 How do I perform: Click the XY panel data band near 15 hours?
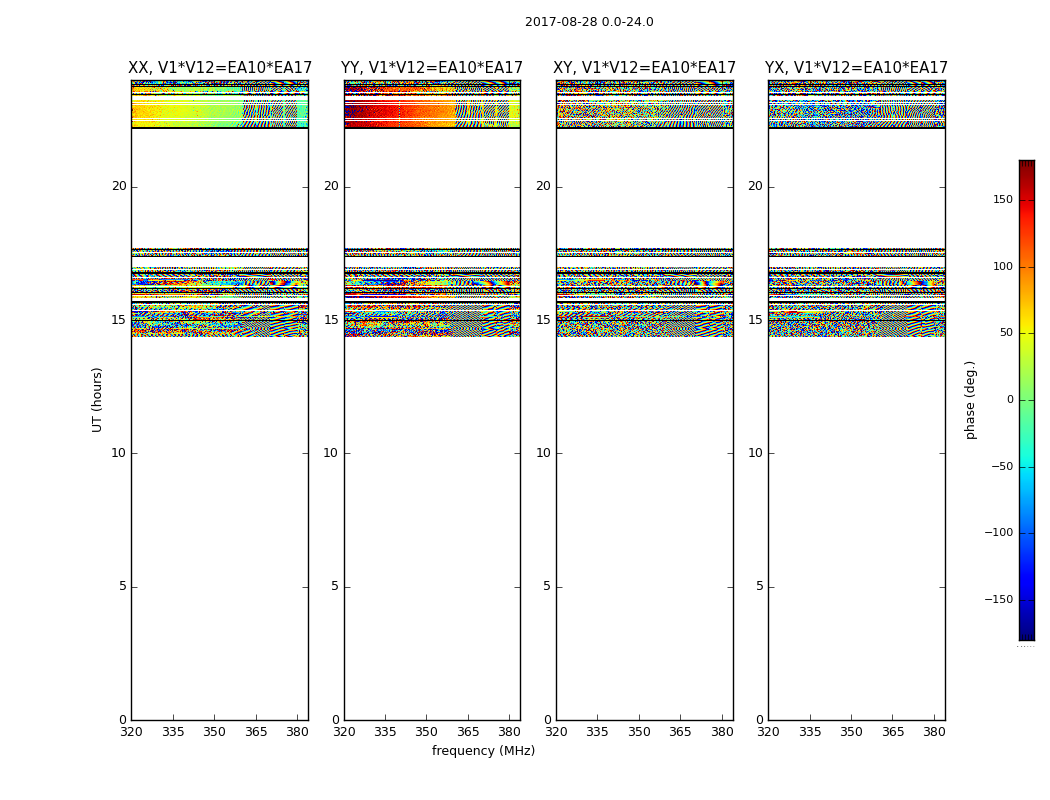tap(644, 319)
